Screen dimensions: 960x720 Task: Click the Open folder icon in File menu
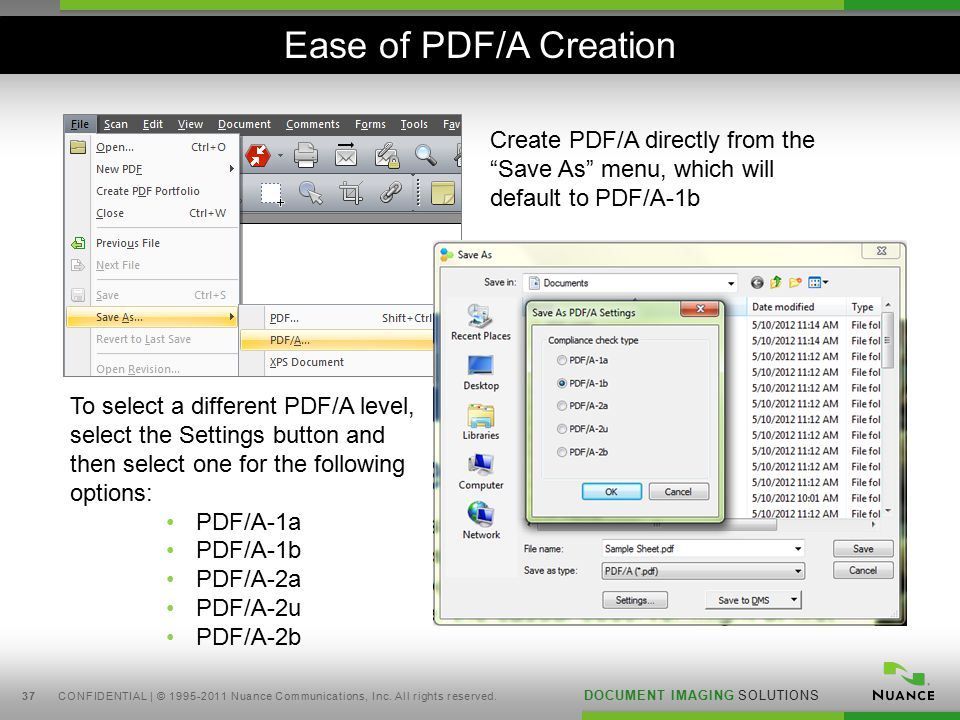(x=78, y=147)
